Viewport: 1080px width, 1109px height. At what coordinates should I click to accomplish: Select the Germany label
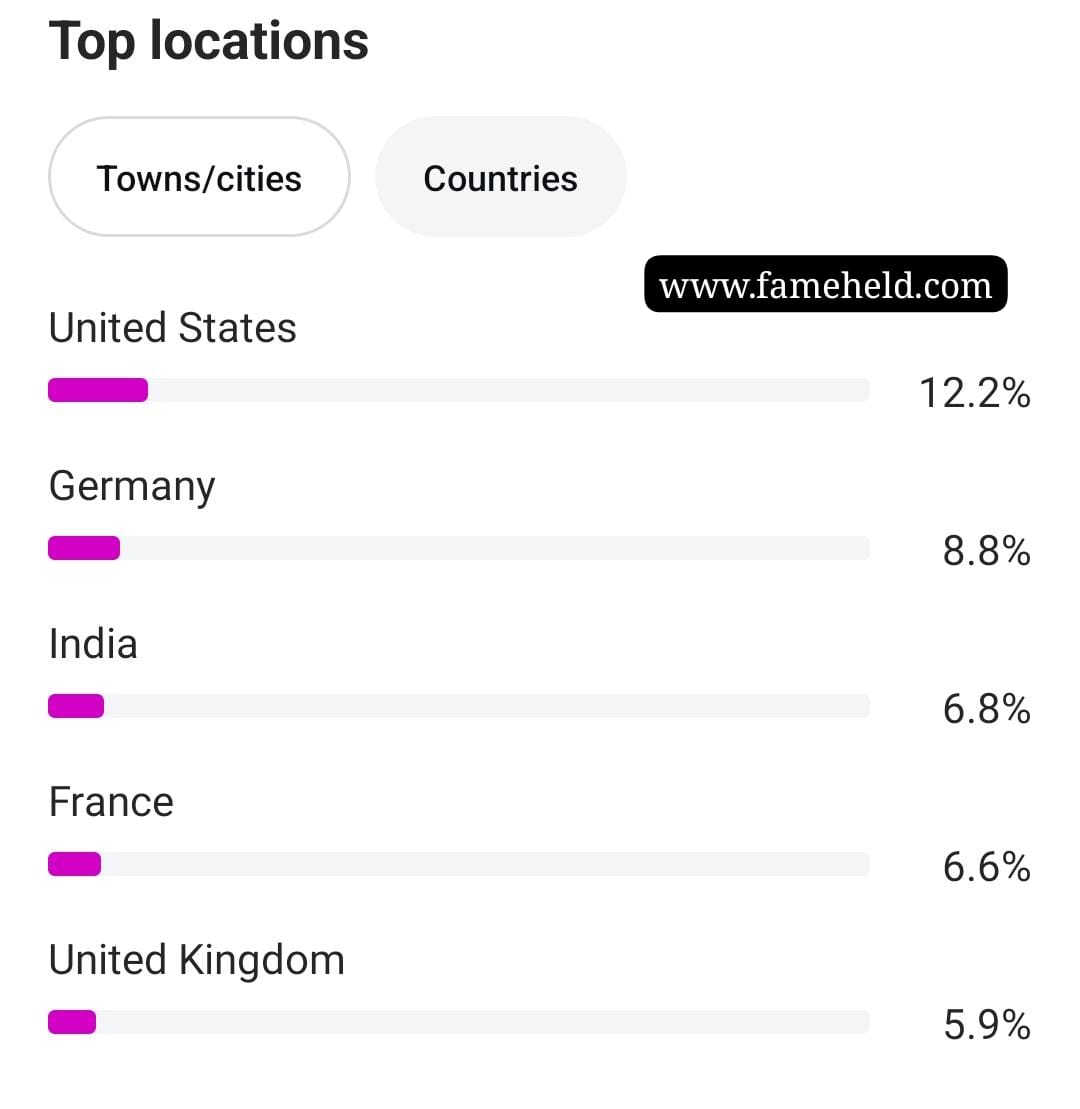coord(132,488)
